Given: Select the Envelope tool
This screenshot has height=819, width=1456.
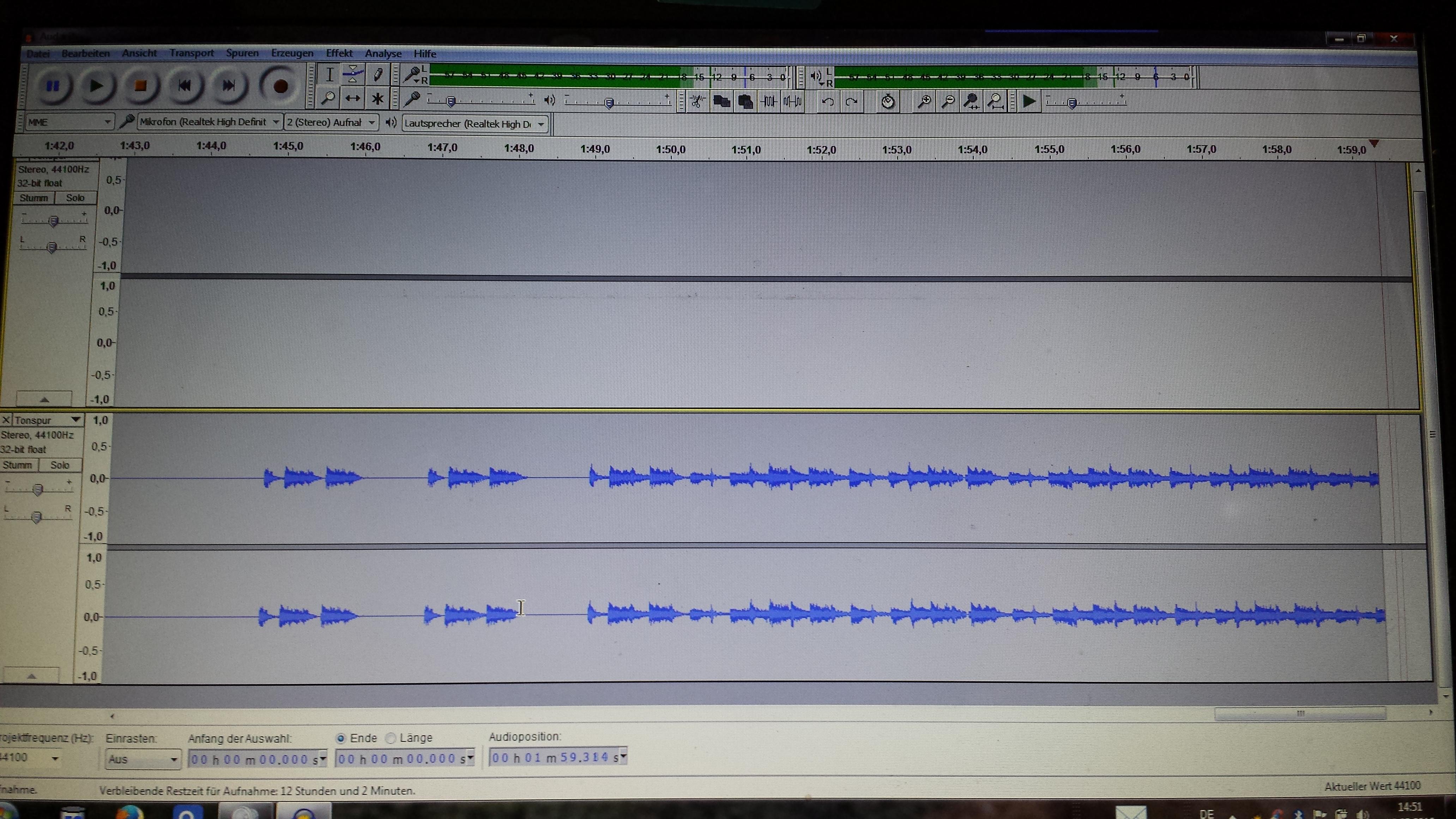Looking at the screenshot, I should coord(353,73).
